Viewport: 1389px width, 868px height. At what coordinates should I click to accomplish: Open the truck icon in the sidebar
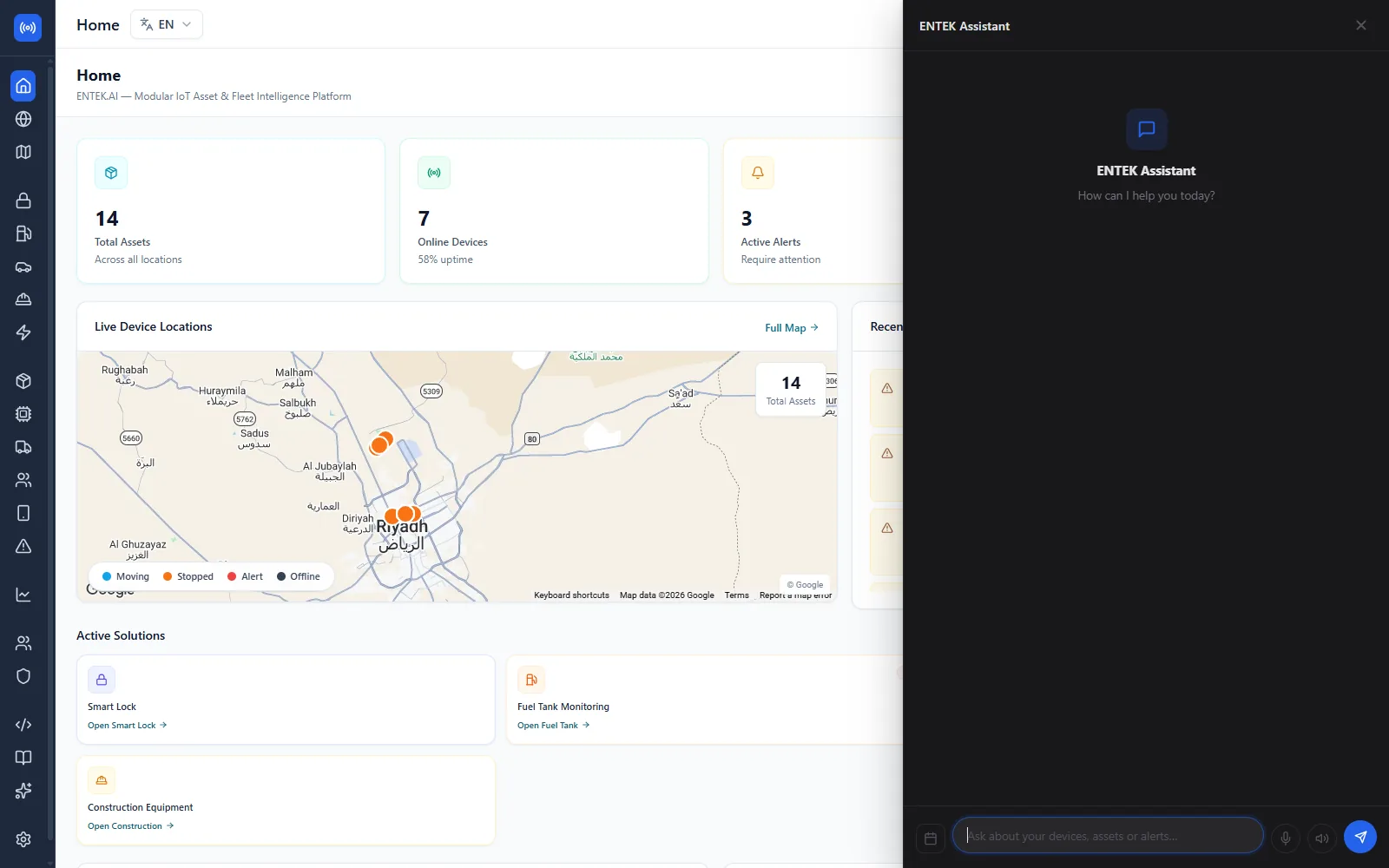pos(23,447)
